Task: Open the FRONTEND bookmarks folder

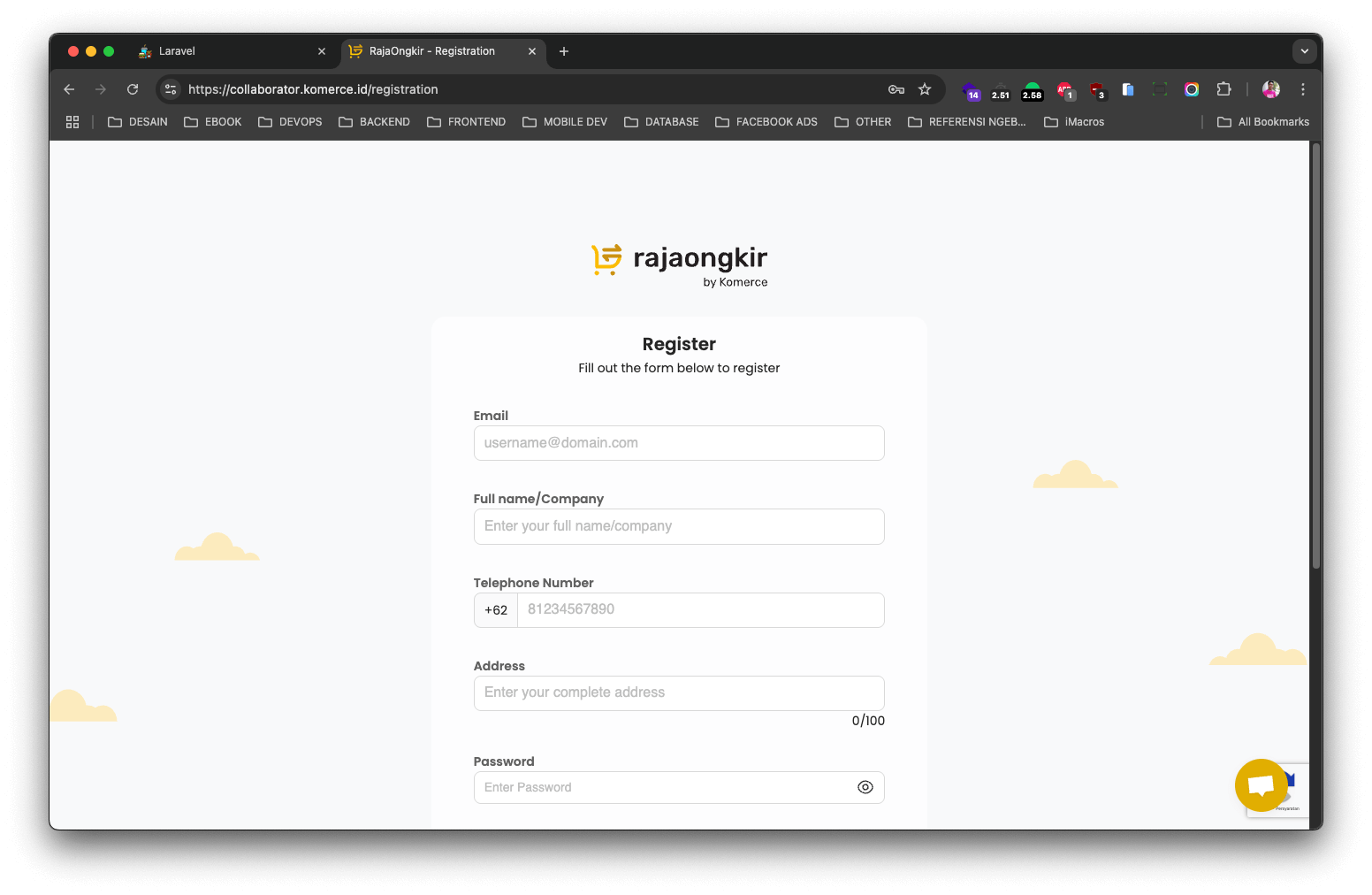Action: click(x=467, y=122)
